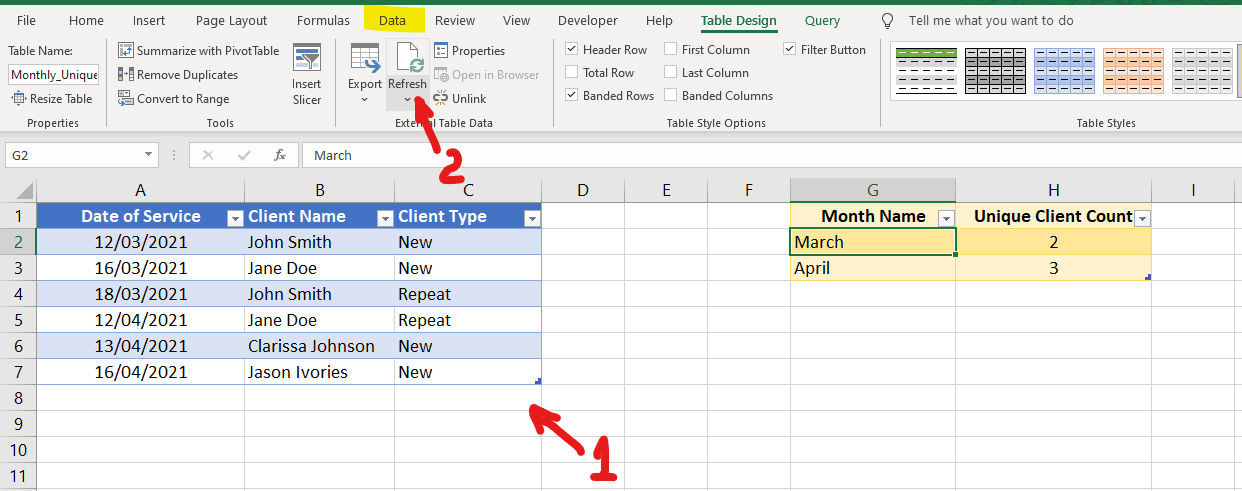Switch to the View tab
This screenshot has width=1242, height=491.
(517, 20)
